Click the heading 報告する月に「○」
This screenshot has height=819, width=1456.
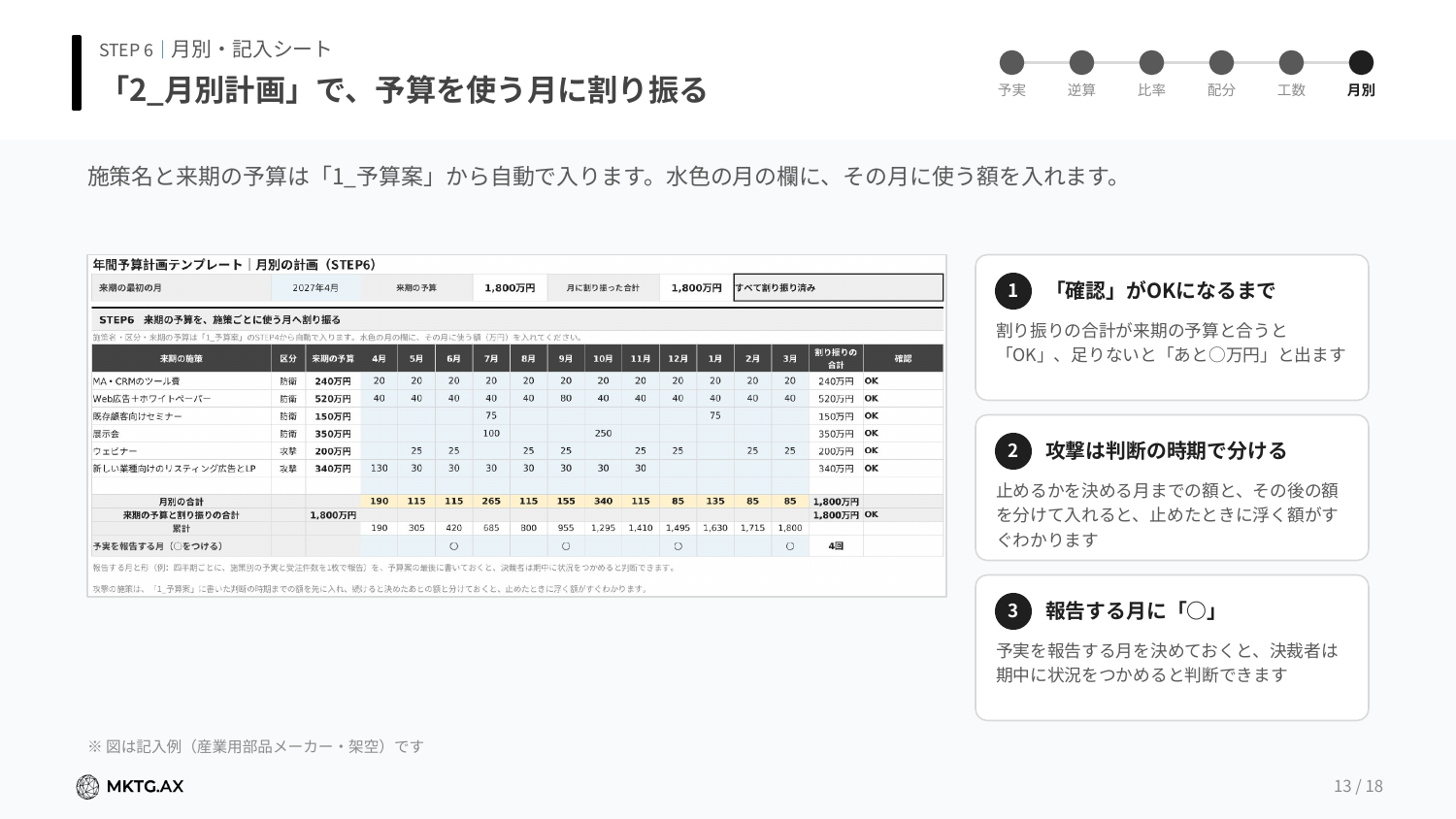[x=1133, y=611]
